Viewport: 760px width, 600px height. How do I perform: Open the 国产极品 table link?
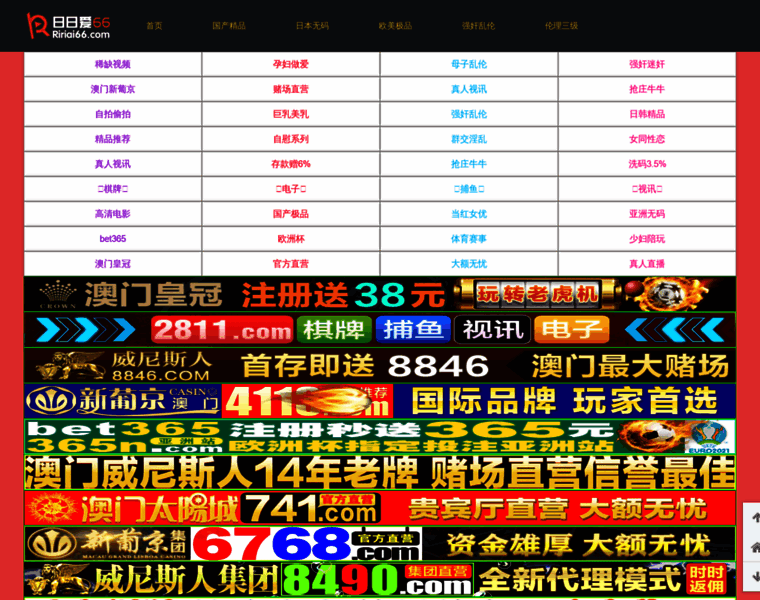tap(291, 214)
